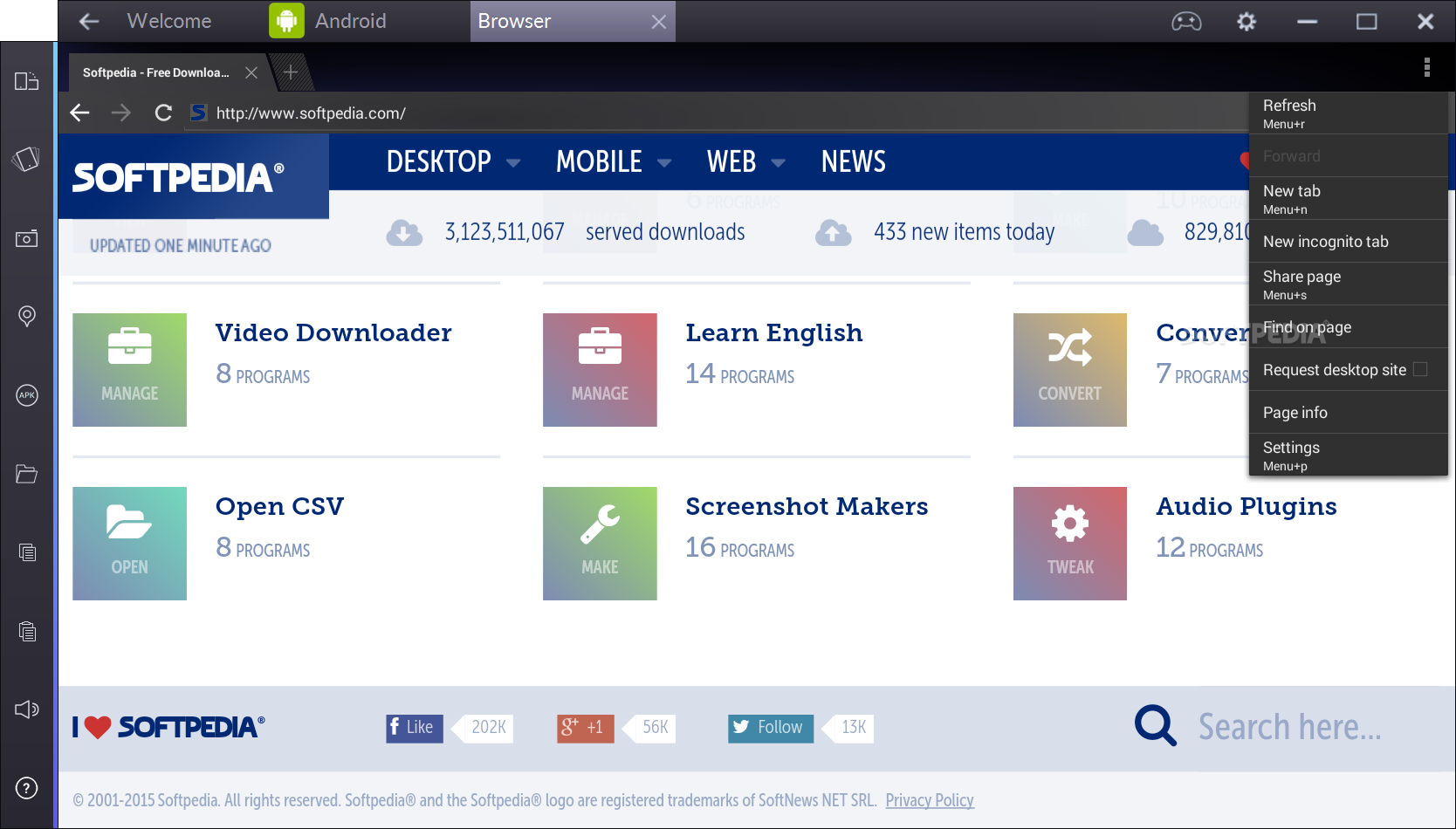Expand the DESKTOP dropdown arrow
1456x829 pixels.
click(513, 163)
